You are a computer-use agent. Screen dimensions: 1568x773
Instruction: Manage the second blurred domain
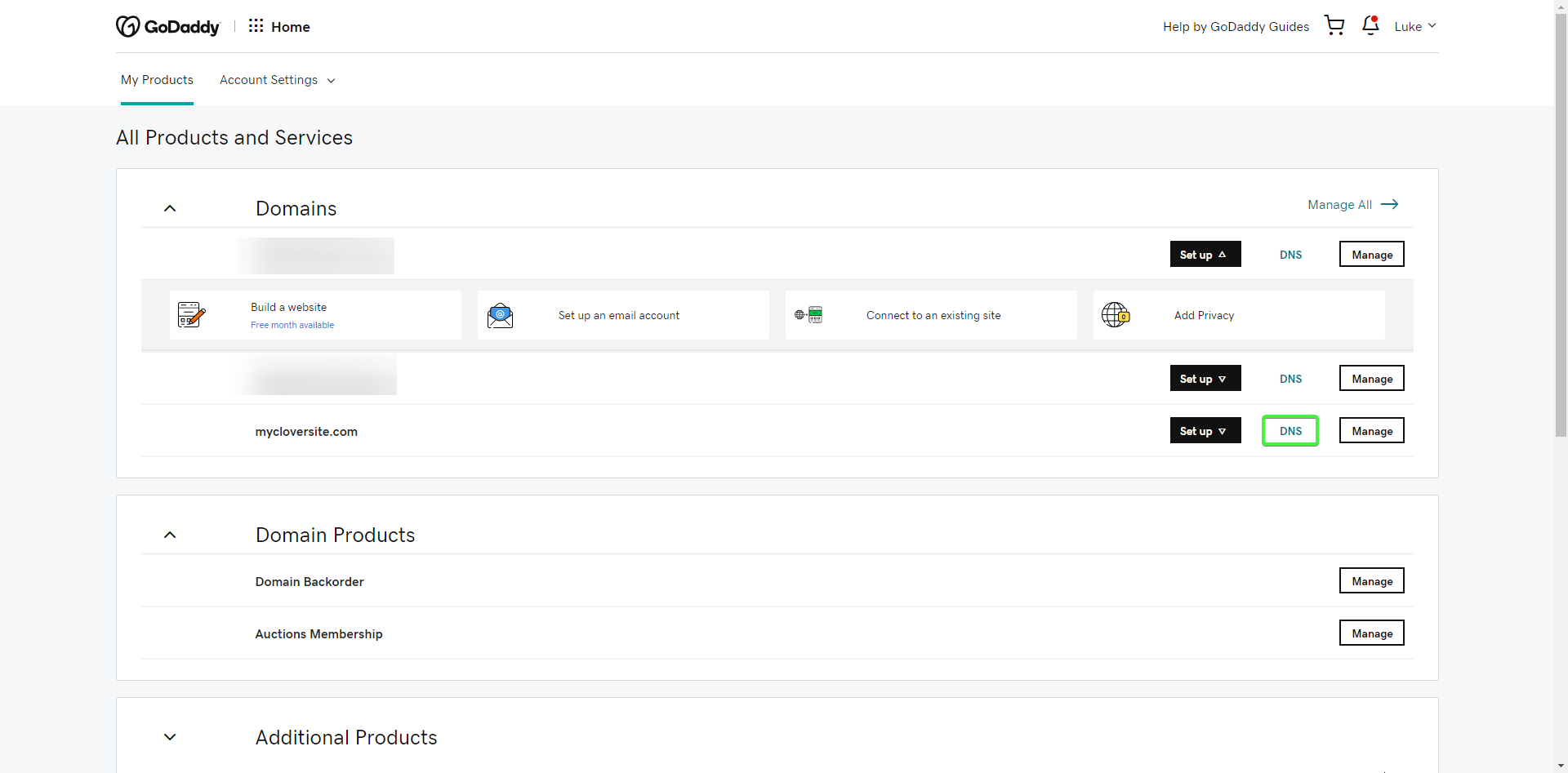[1372, 378]
